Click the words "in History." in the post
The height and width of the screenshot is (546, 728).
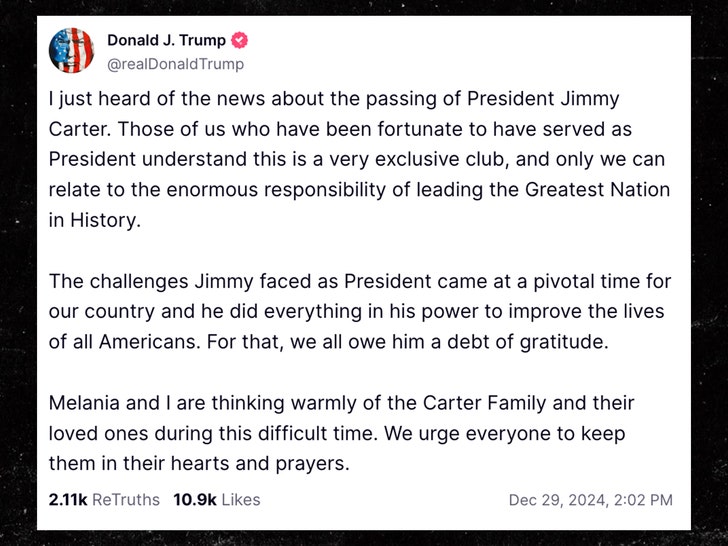click(95, 221)
